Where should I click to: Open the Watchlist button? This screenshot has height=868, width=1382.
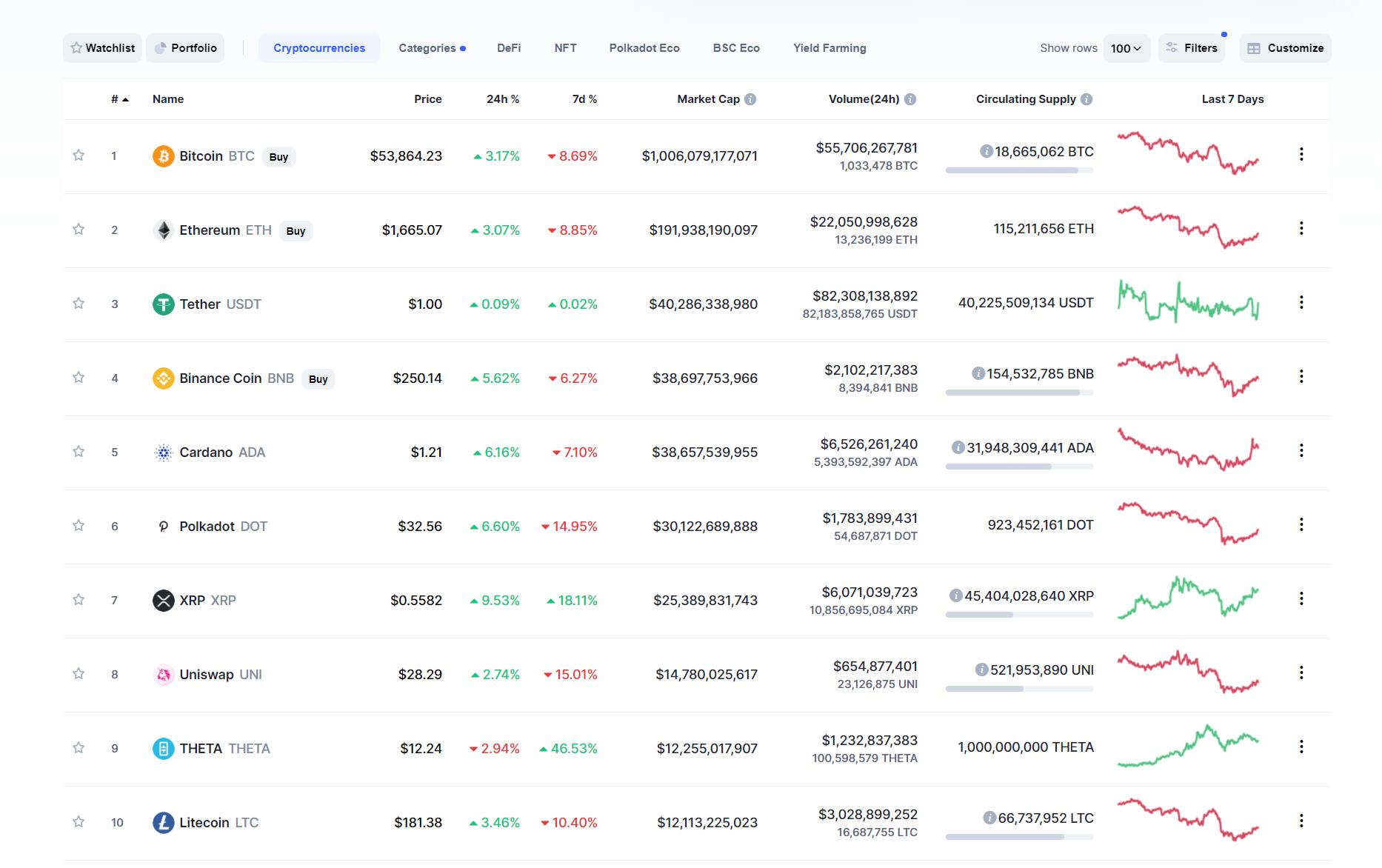(102, 48)
